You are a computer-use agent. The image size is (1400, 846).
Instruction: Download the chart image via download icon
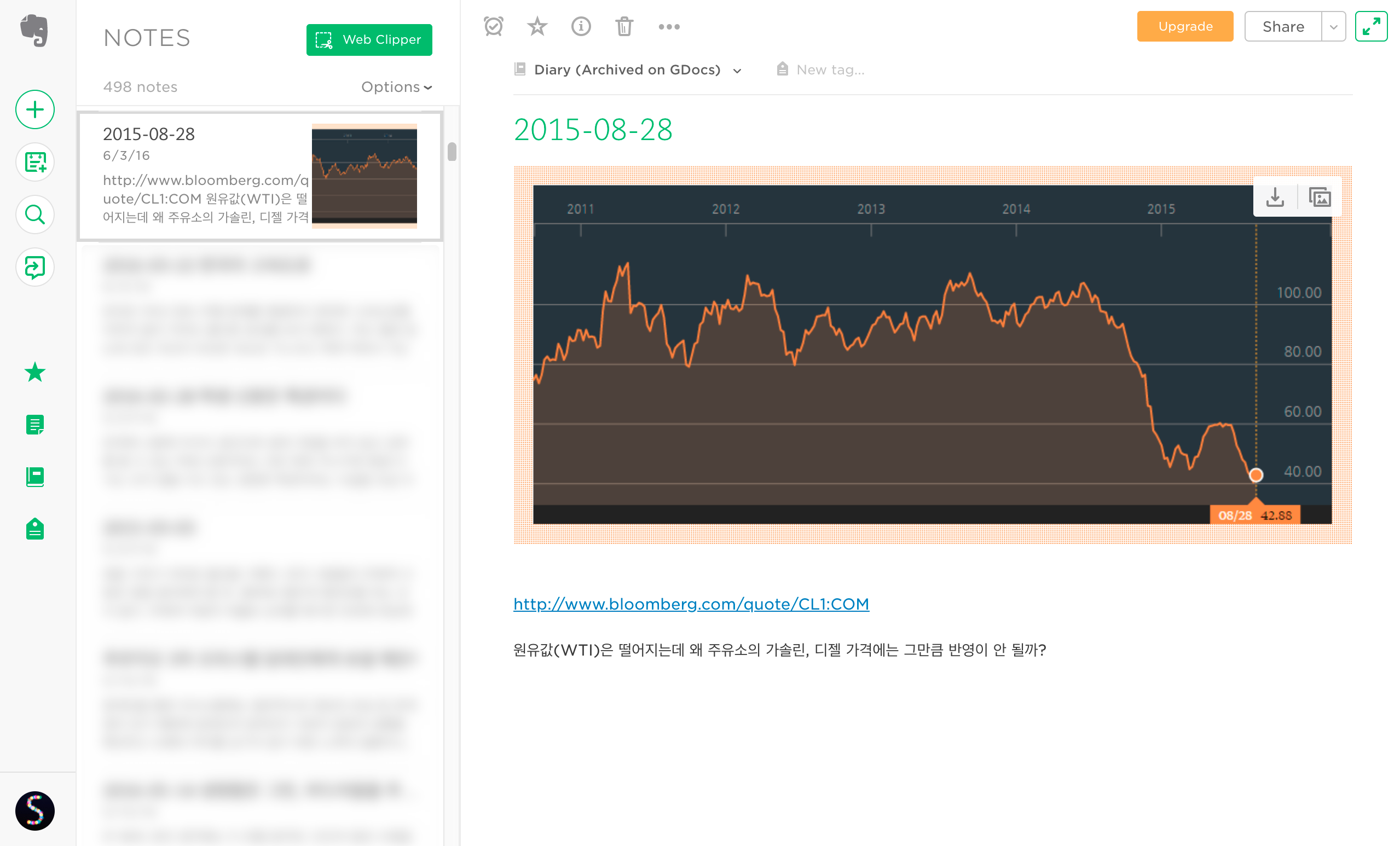click(1275, 198)
